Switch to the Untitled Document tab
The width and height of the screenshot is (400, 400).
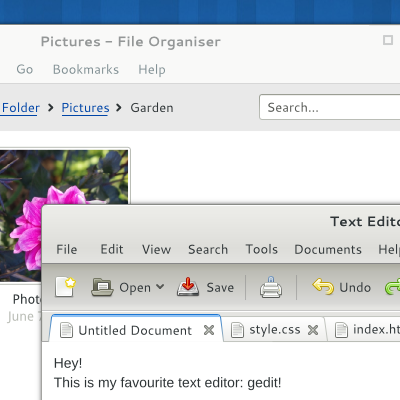[x=135, y=330]
